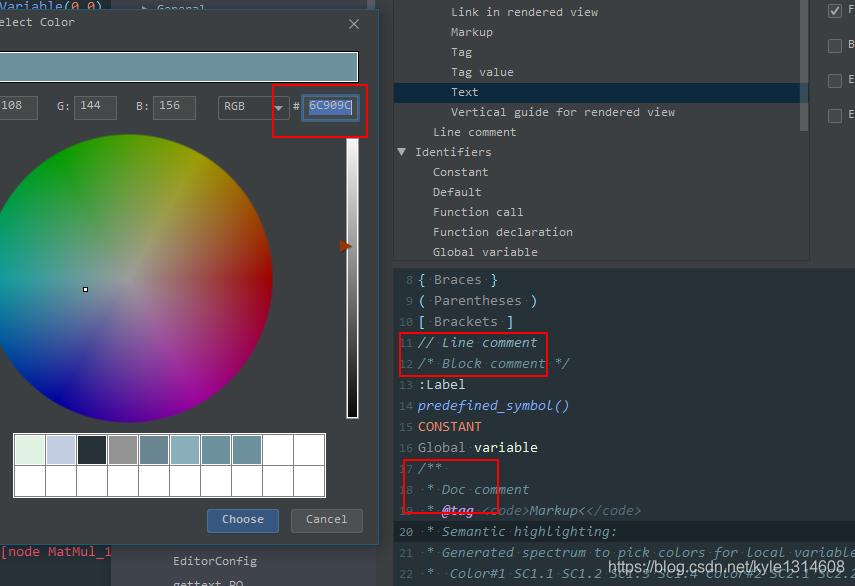Close the Select Color dialog
855x586 pixels.
(354, 24)
